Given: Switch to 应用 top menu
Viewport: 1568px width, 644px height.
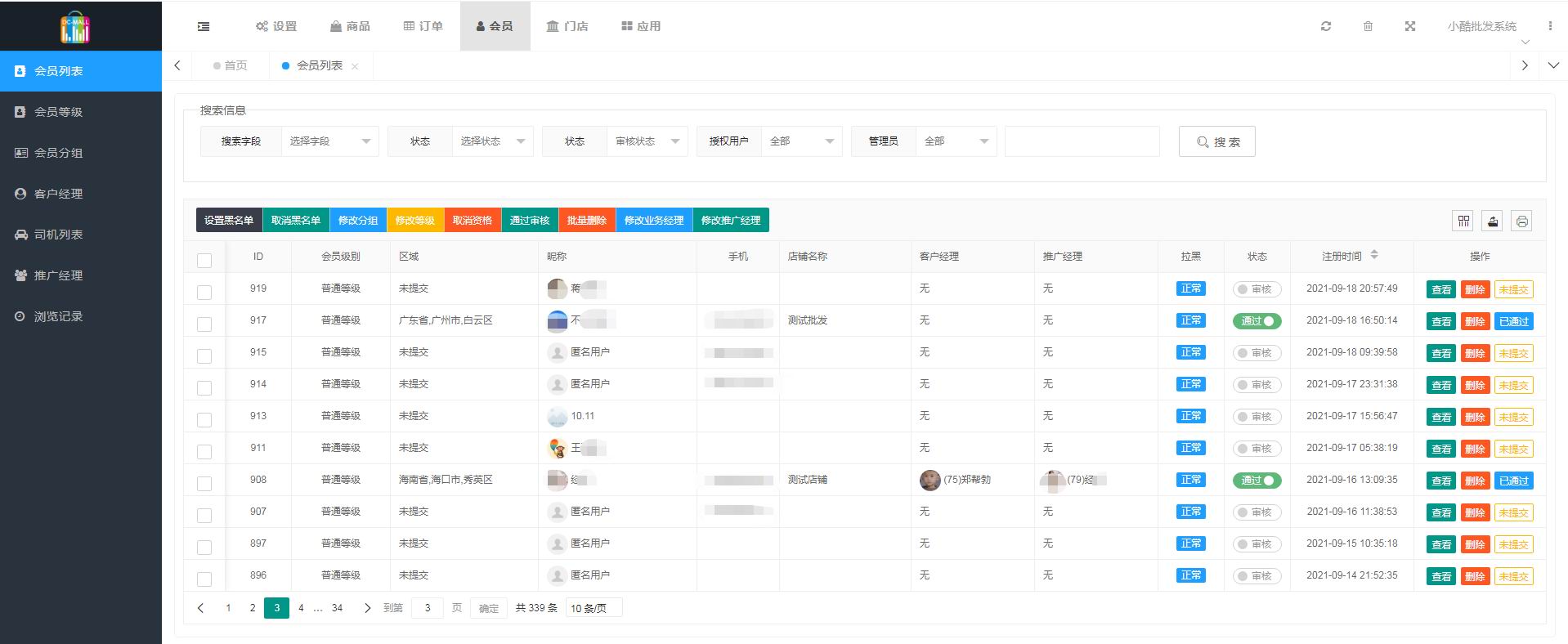Looking at the screenshot, I should tap(641, 26).
